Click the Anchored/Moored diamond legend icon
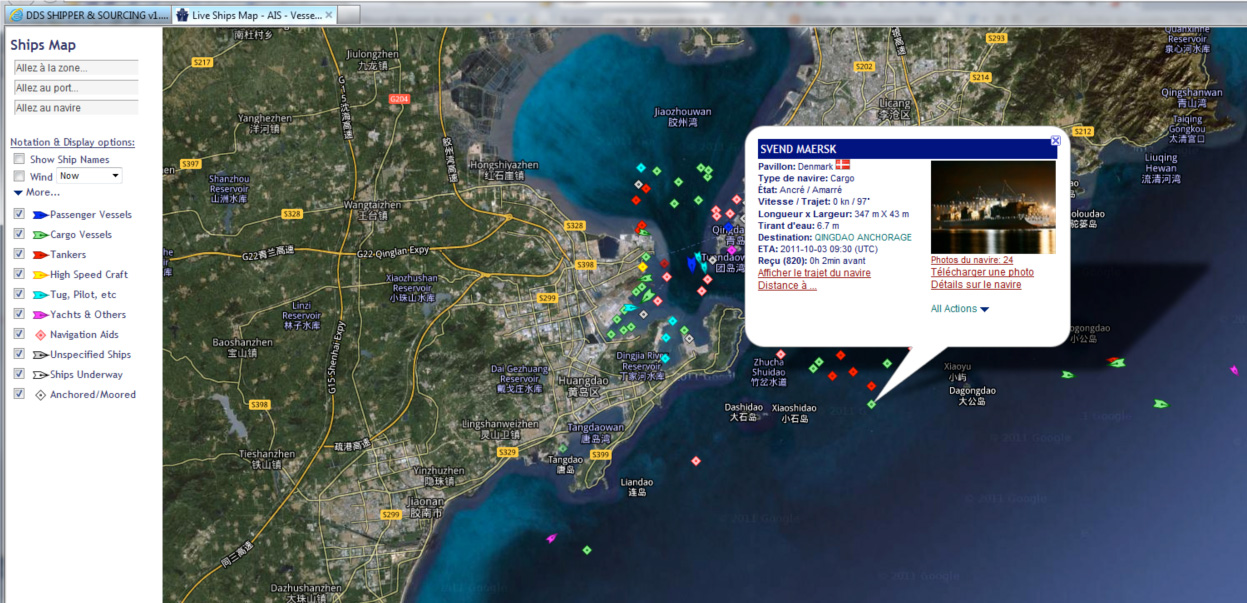The width and height of the screenshot is (1247, 603). point(41,395)
